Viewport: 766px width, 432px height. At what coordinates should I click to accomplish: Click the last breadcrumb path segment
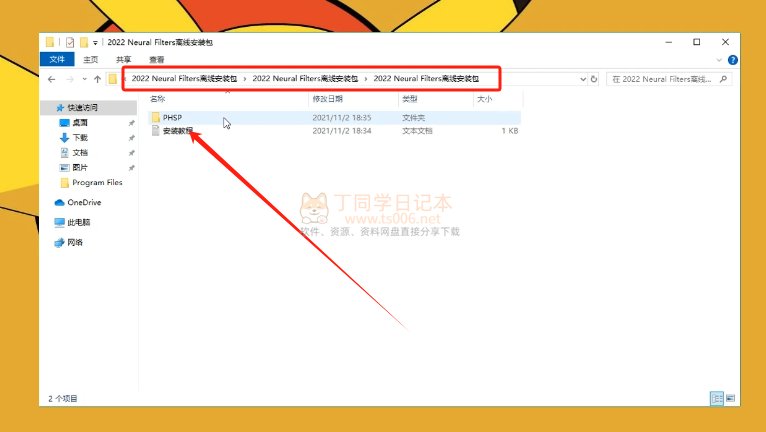426,79
